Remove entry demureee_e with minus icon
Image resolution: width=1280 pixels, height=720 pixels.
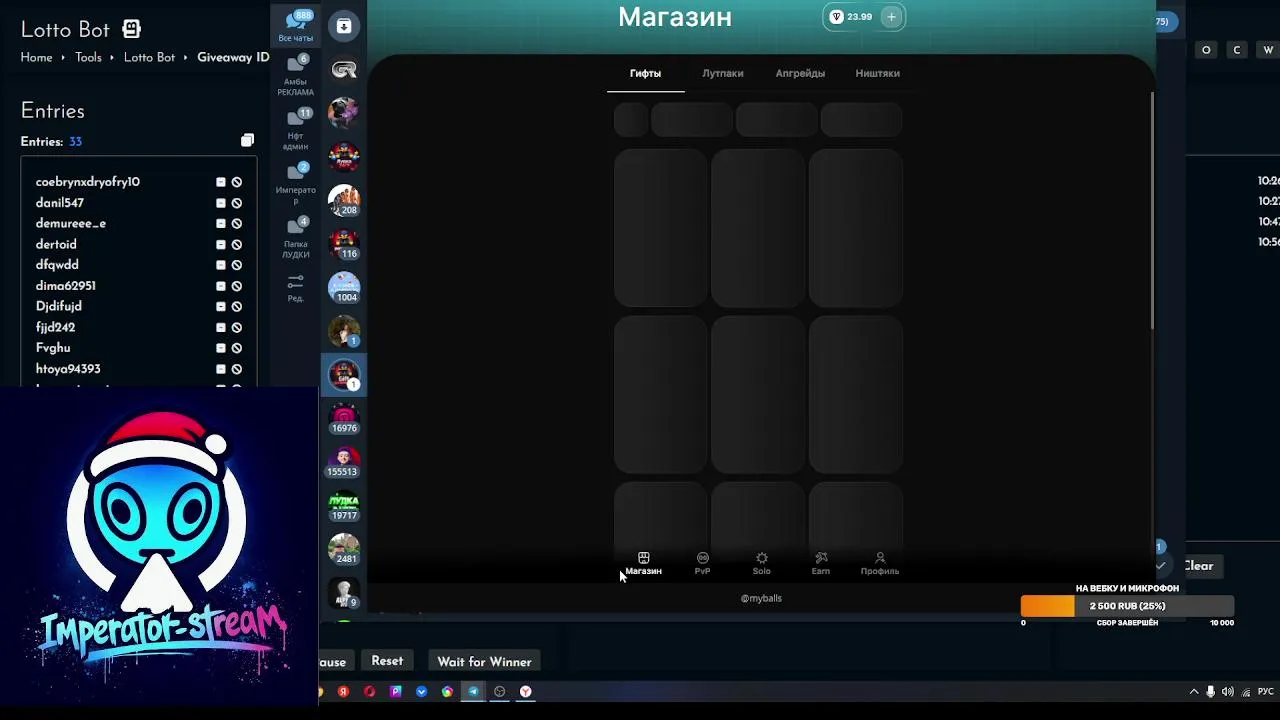[x=221, y=224]
